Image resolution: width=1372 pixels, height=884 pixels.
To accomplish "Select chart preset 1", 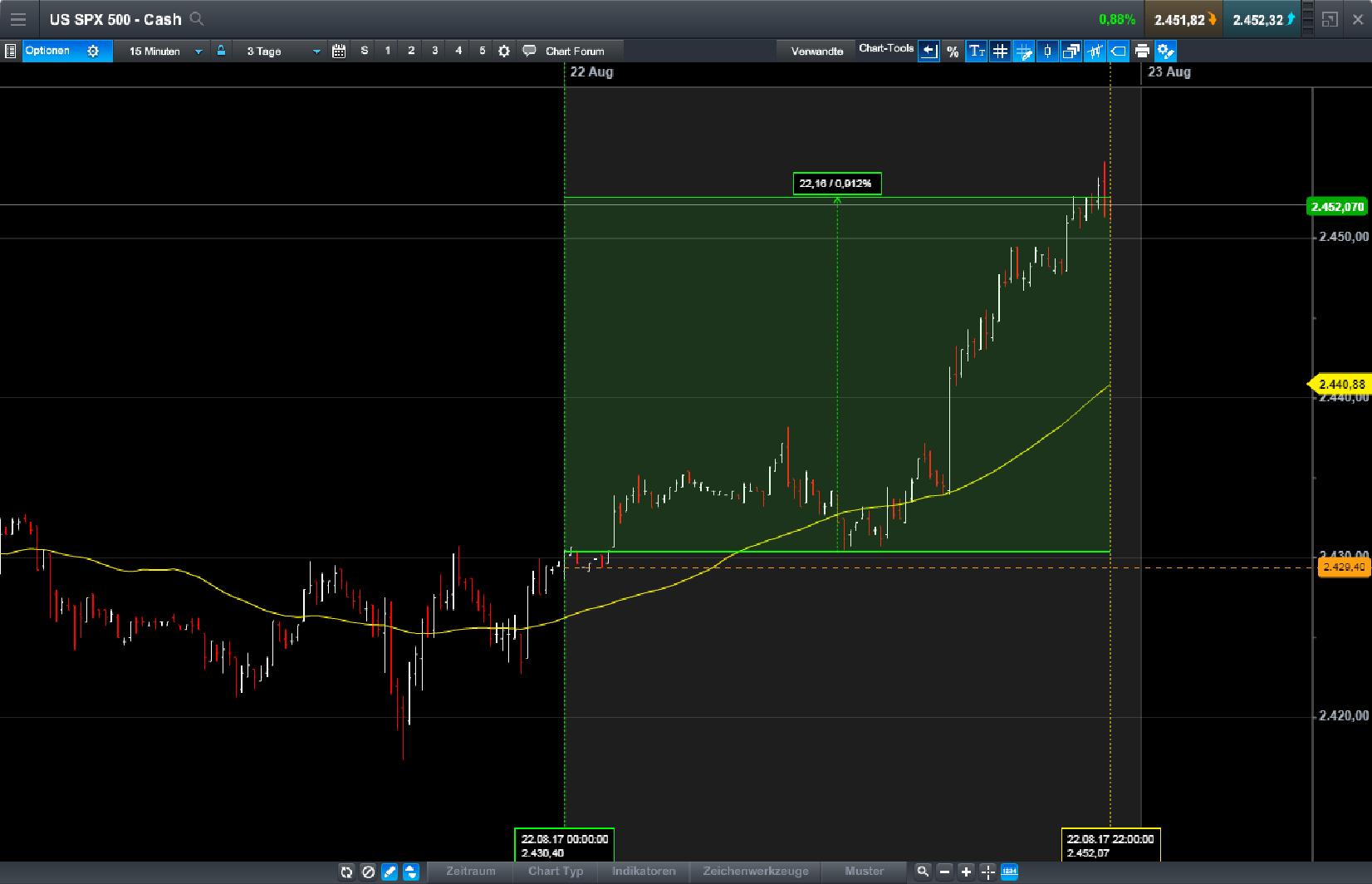I will tap(388, 51).
